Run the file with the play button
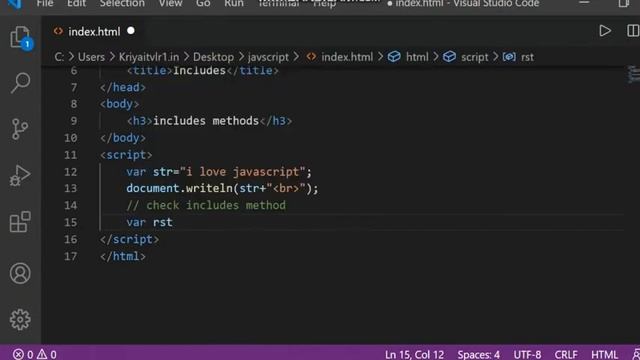Viewport: 640px width, 360px height. [x=605, y=31]
